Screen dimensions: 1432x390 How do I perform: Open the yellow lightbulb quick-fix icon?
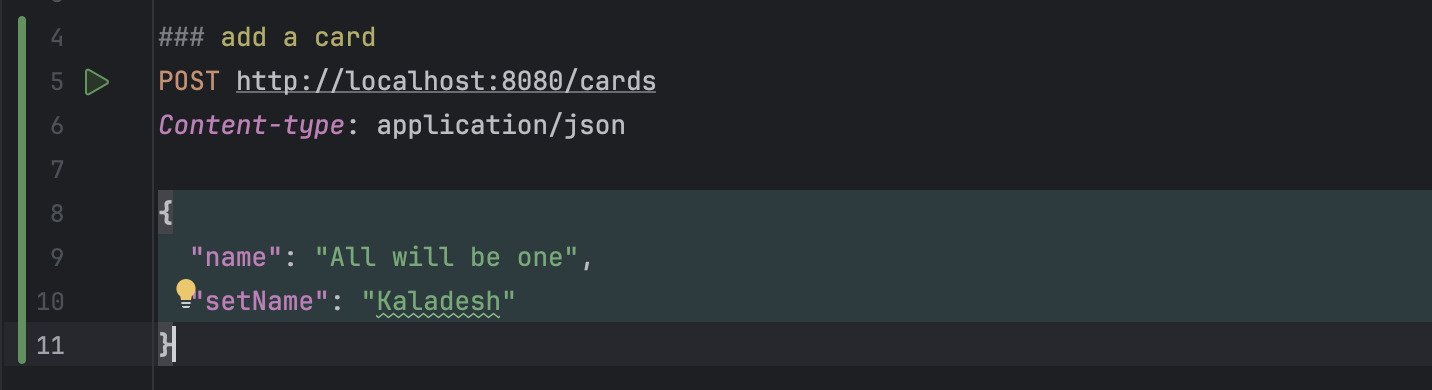tap(186, 293)
